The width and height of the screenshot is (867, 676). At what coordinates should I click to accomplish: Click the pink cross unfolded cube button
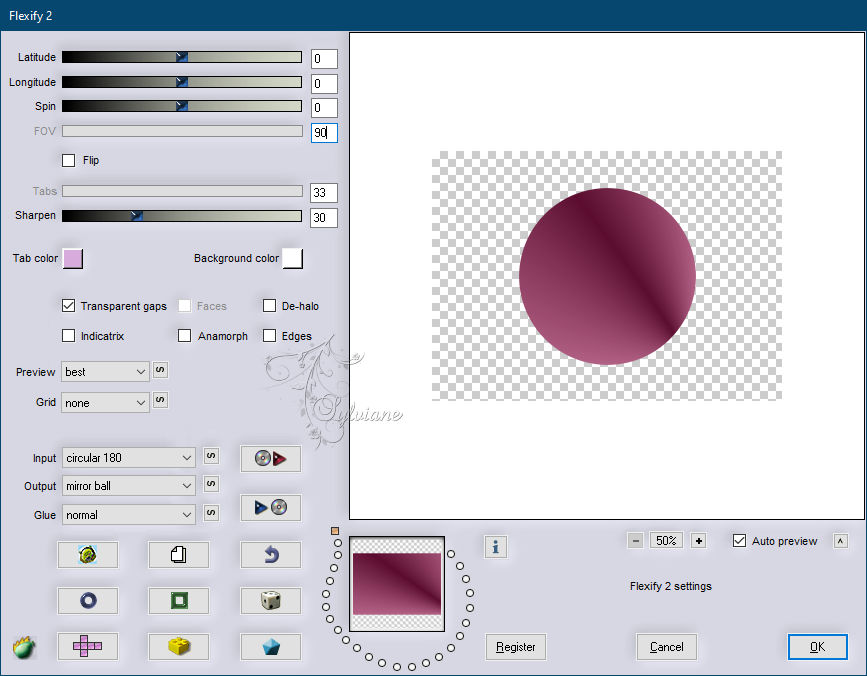87,646
